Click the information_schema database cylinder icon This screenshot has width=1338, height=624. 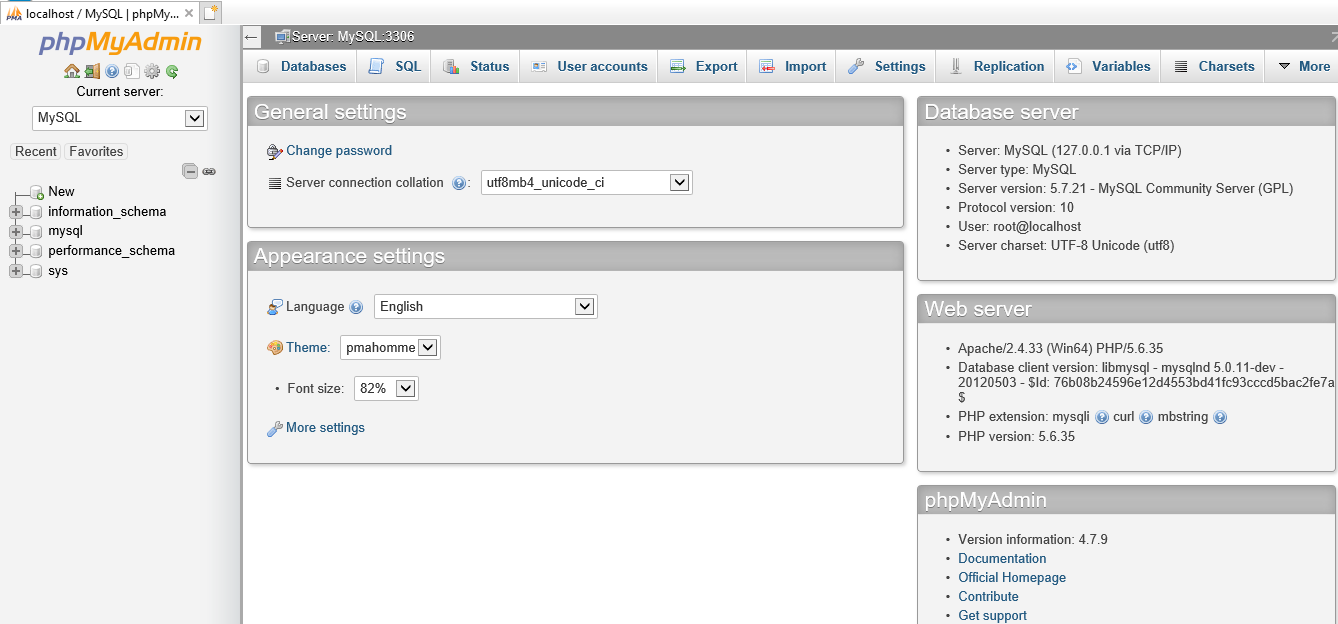37,211
